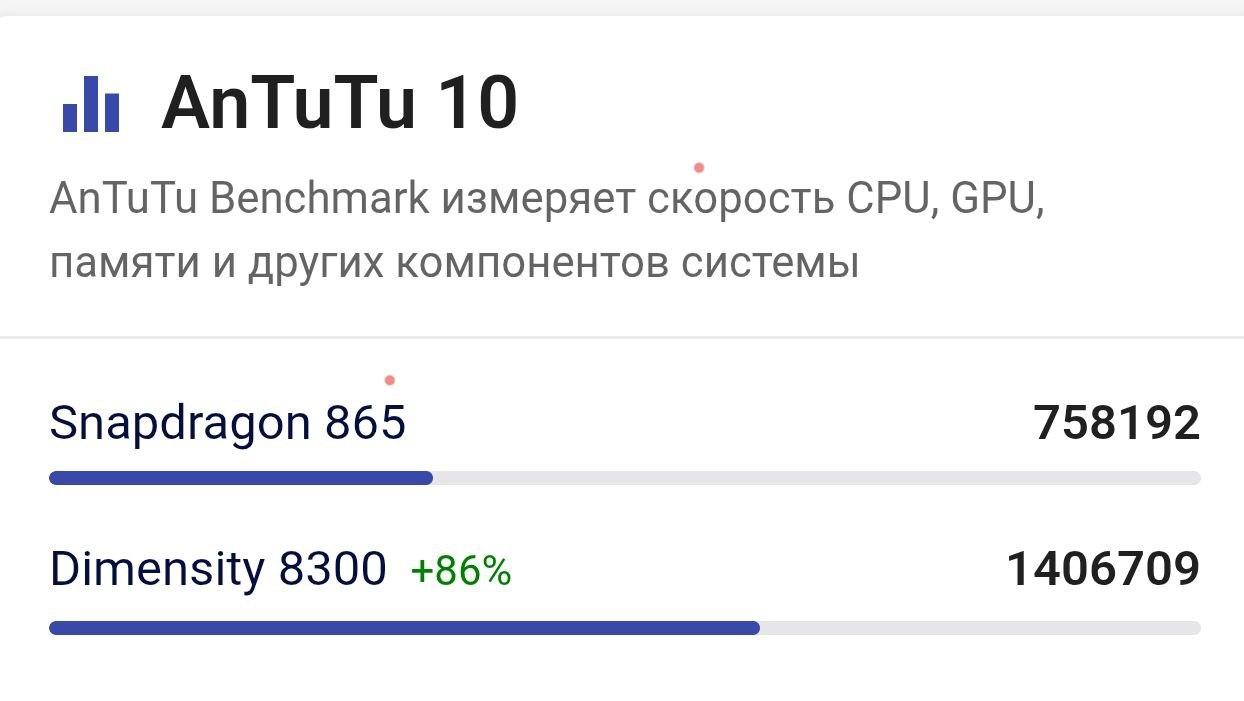The image size is (1244, 701).
Task: Click the blue bar chart icon
Action: [x=91, y=104]
